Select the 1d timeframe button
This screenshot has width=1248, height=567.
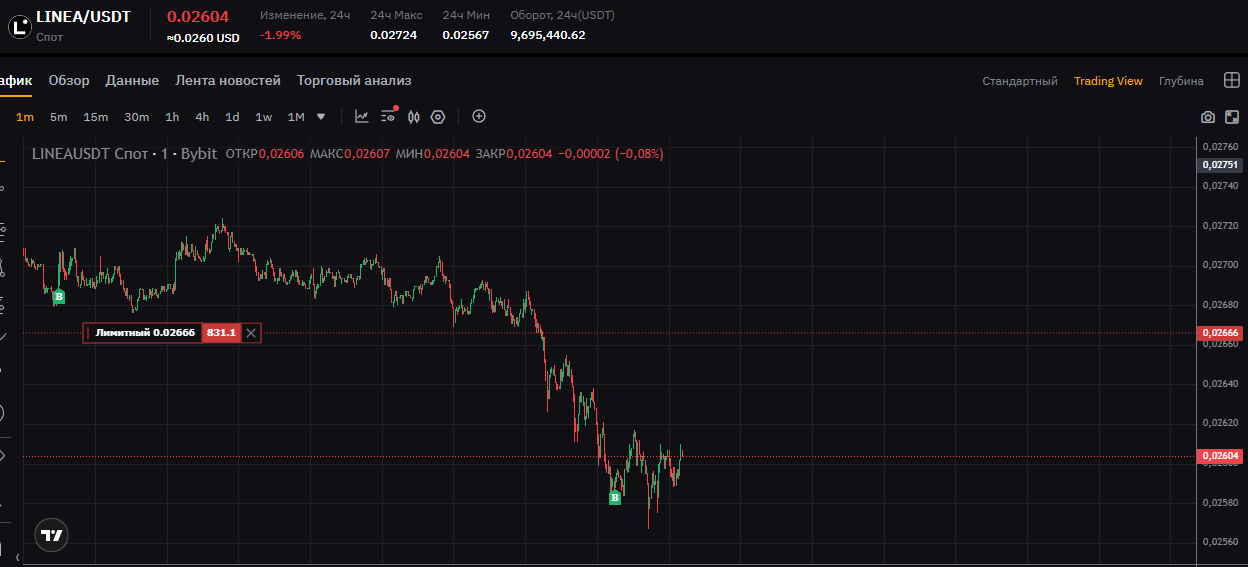[232, 117]
